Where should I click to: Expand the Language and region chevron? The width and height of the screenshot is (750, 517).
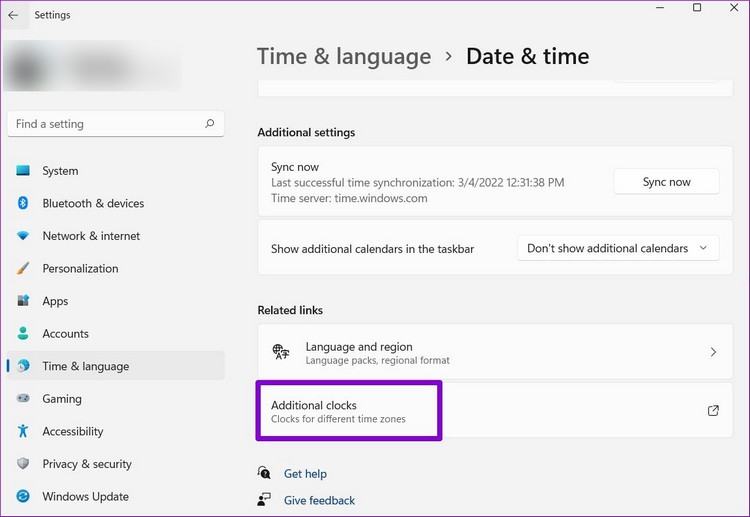point(713,352)
